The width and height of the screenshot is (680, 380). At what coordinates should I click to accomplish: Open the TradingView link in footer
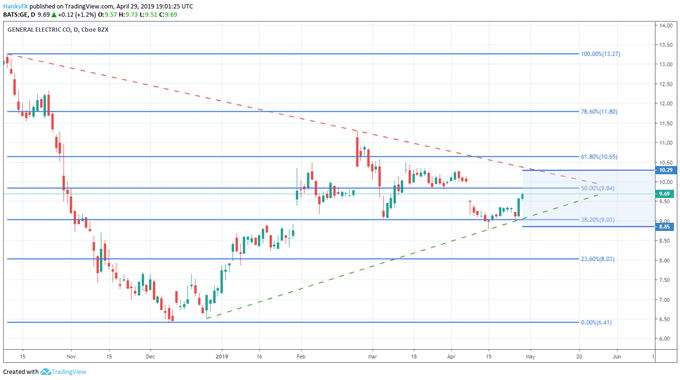click(69, 372)
